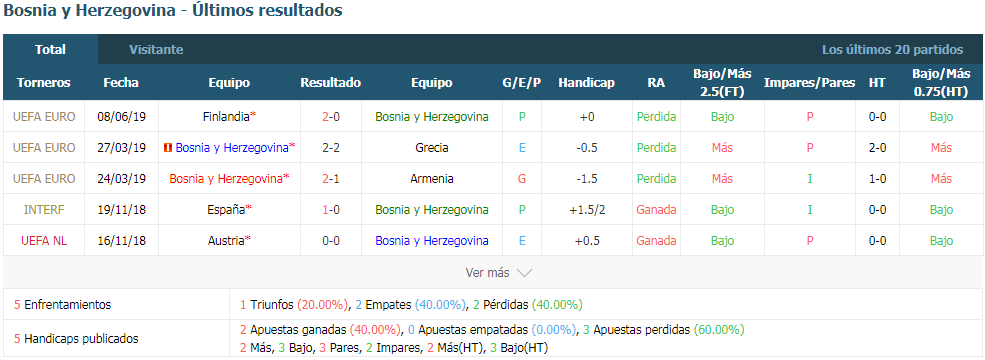985x360 pixels.
Task: Click the INTERF tournament label
Action: 43,209
